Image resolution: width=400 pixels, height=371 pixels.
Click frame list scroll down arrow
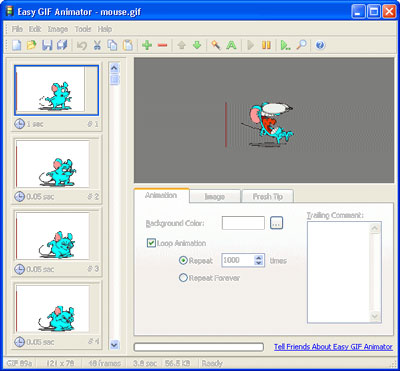tap(114, 345)
